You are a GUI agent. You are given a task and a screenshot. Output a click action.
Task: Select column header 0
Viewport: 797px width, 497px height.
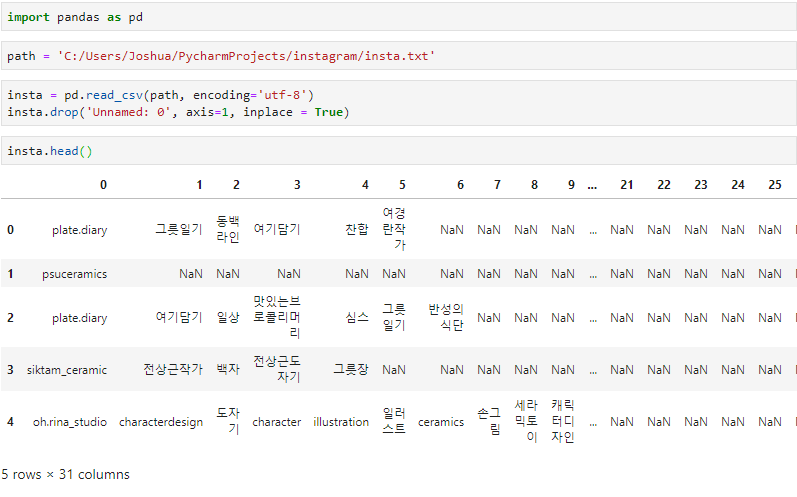click(x=103, y=185)
